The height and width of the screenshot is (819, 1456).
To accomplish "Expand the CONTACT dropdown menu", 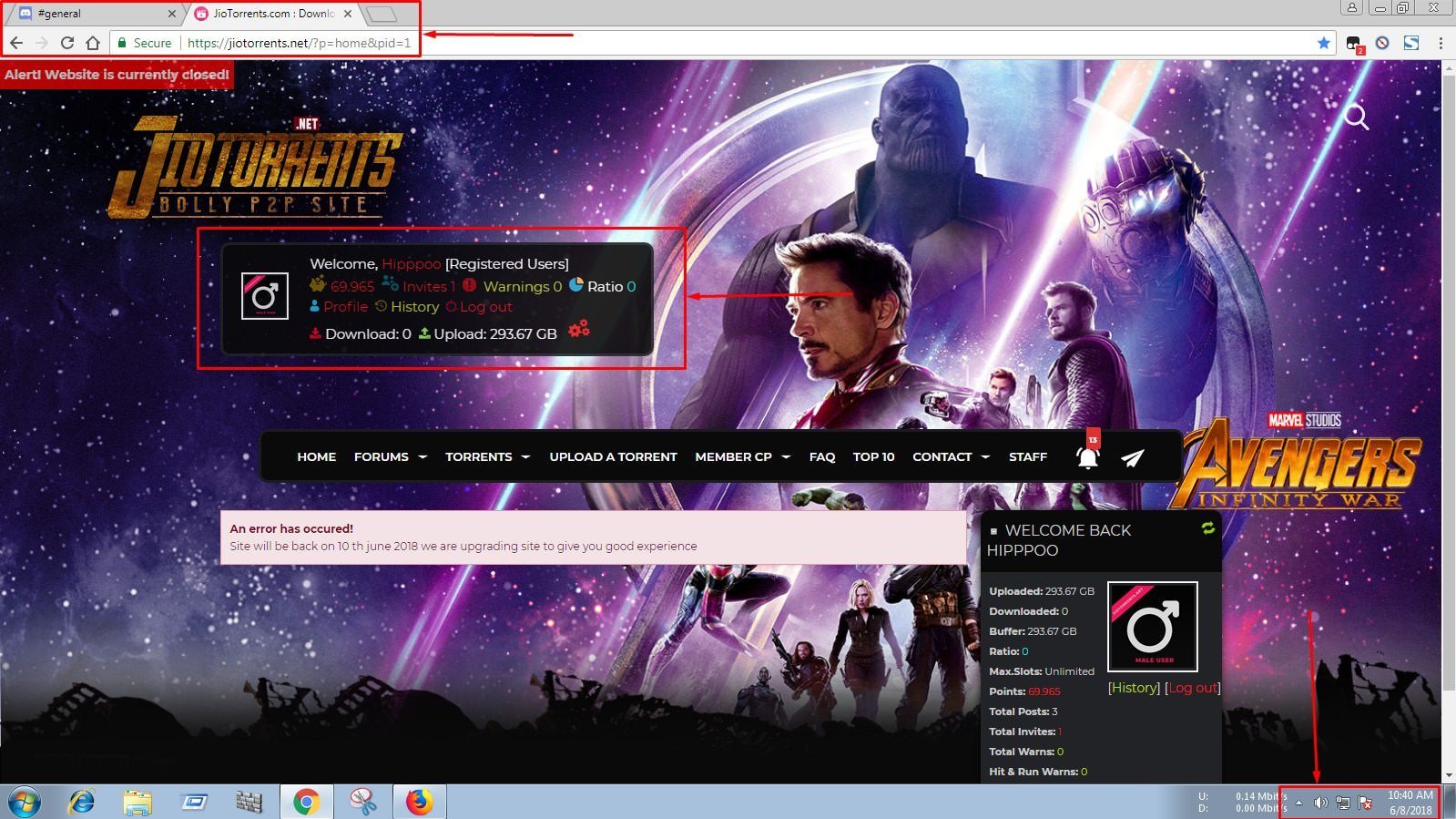I will (x=951, y=456).
